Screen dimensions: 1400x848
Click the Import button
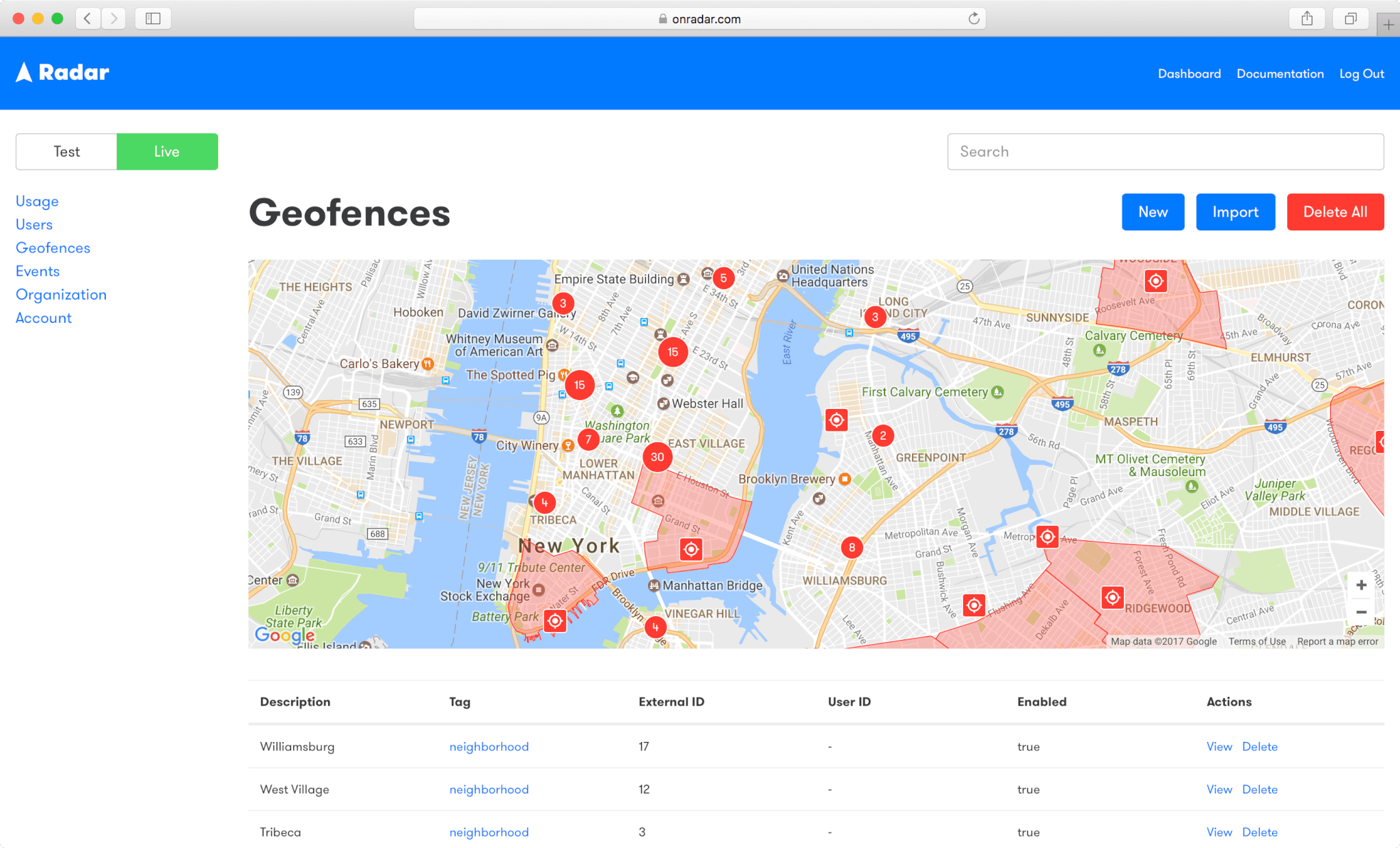pyautogui.click(x=1235, y=212)
